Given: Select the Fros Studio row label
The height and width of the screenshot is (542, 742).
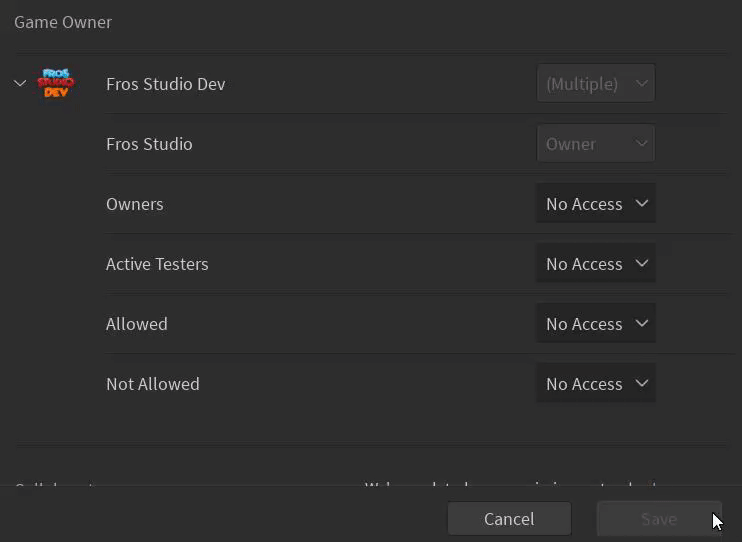Looking at the screenshot, I should 149,144.
